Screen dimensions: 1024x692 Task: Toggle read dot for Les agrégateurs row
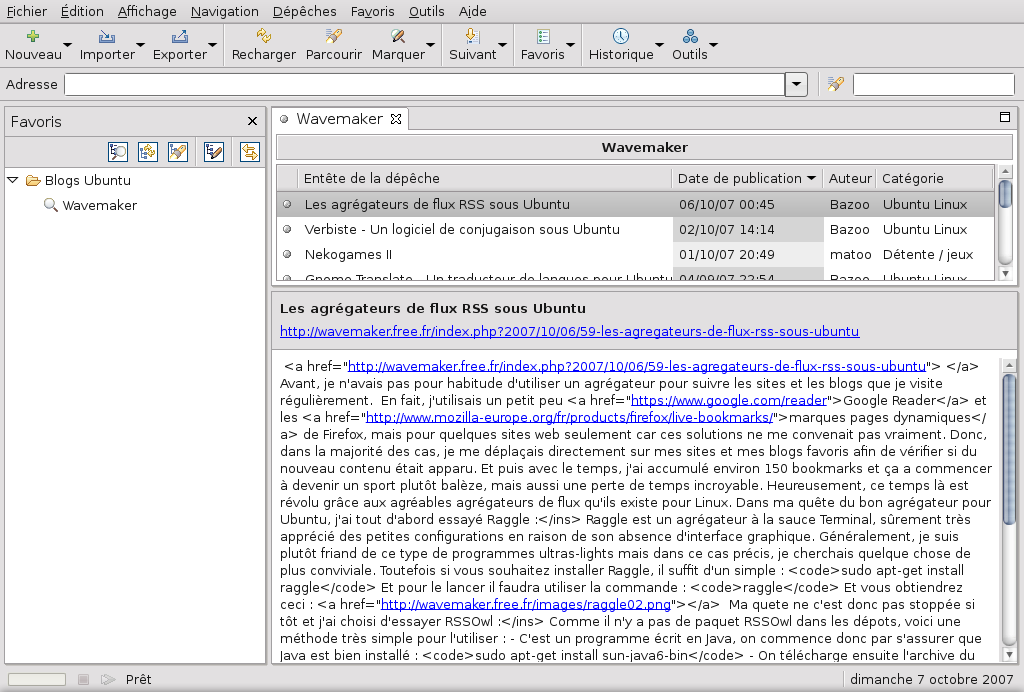click(287, 204)
